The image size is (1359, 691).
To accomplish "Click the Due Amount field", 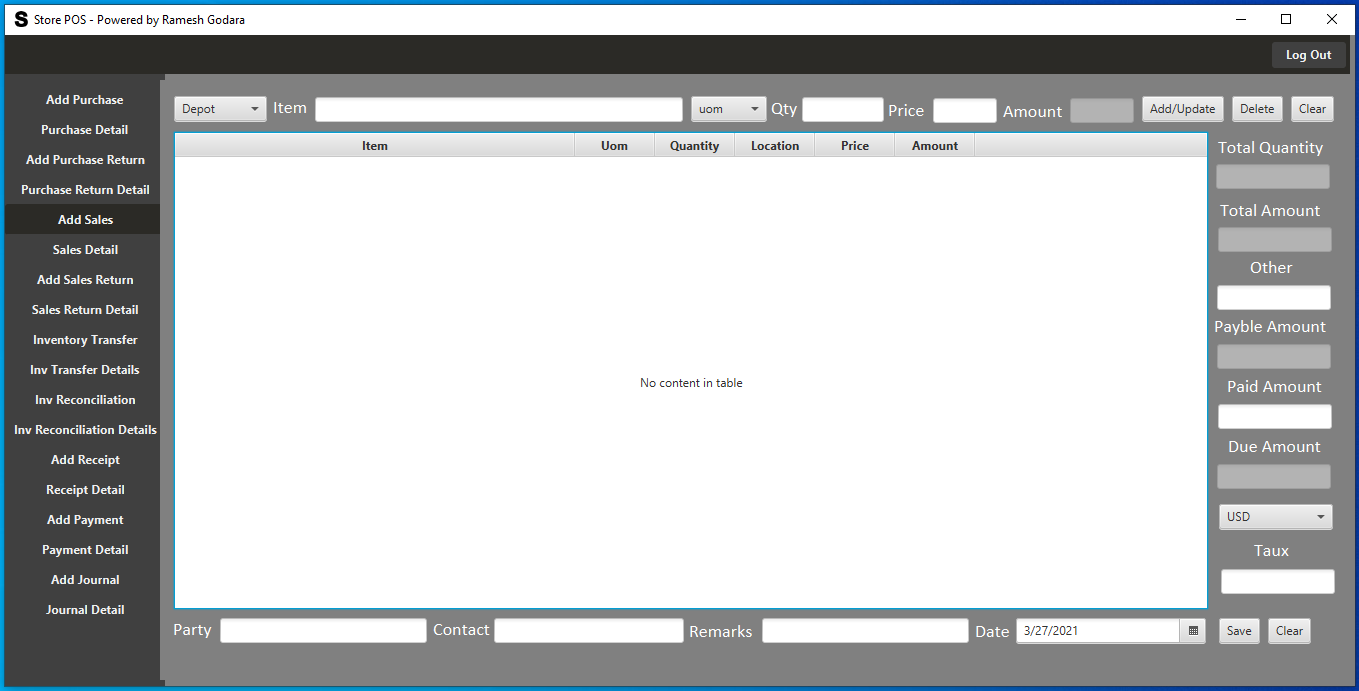I will pos(1274,477).
